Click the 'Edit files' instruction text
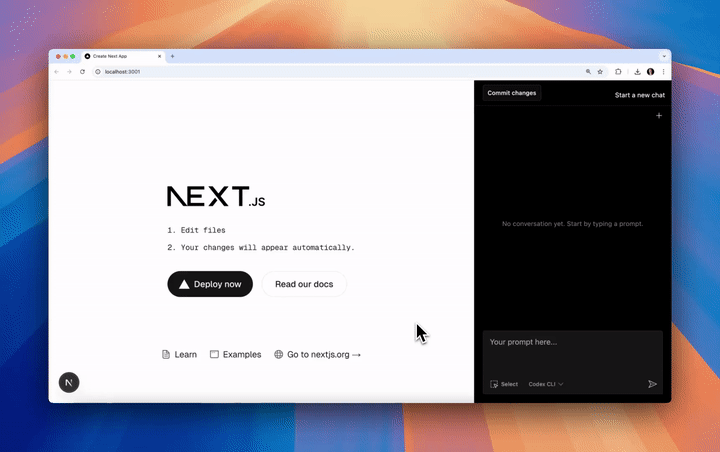720x452 pixels. 203,230
